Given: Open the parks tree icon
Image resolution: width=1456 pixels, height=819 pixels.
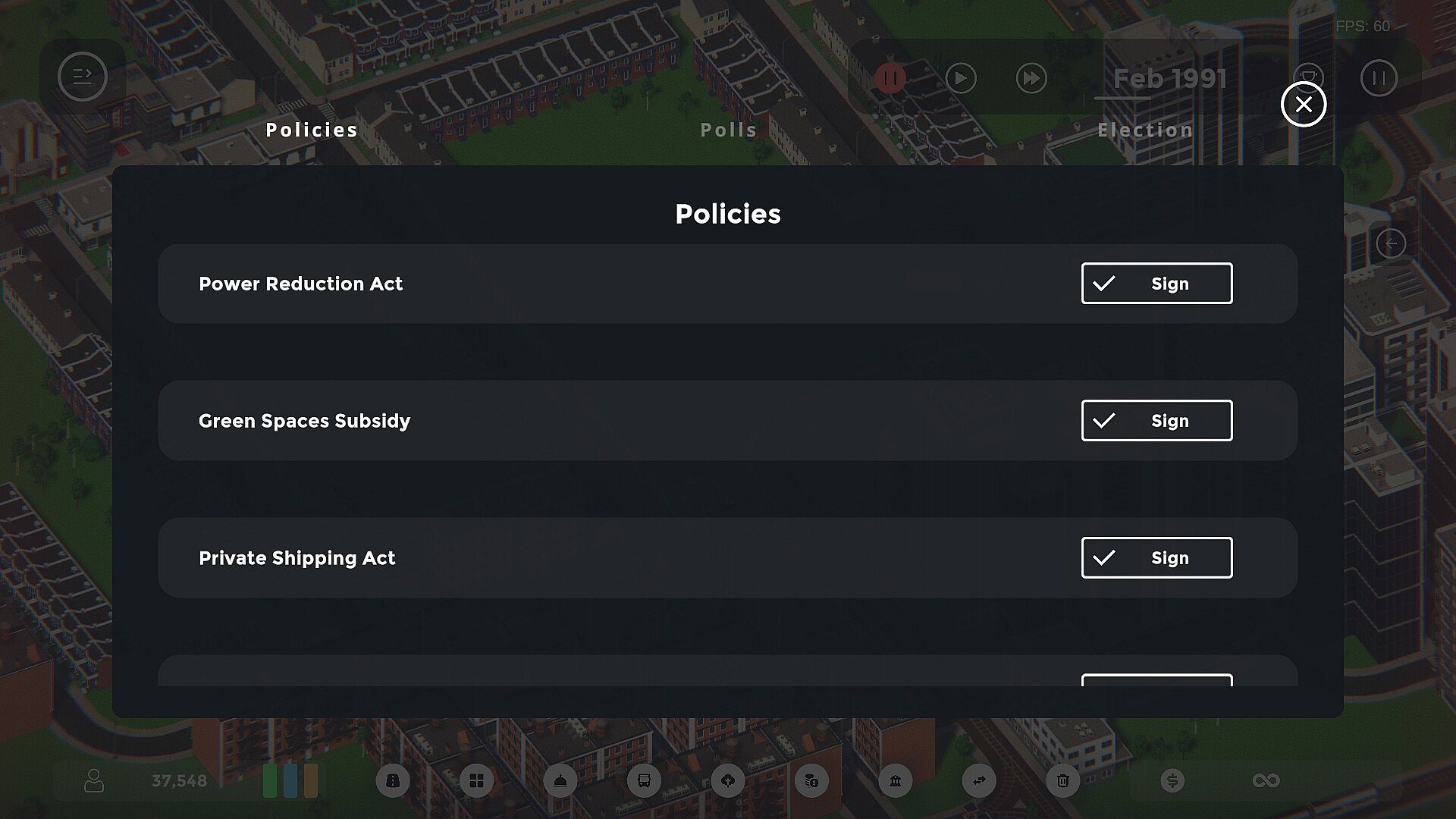Looking at the screenshot, I should click(x=728, y=780).
